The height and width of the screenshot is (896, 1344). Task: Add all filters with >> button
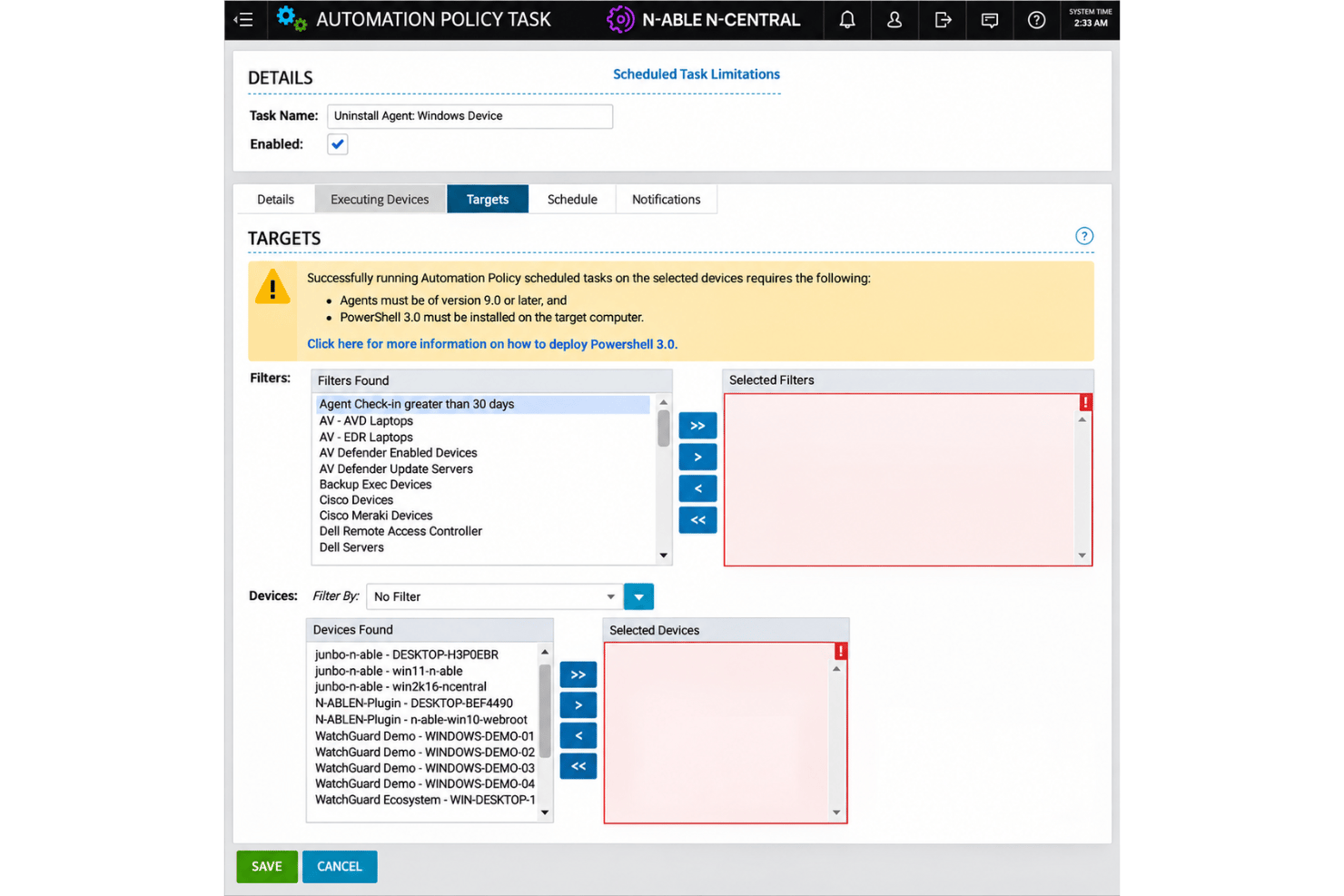pos(697,426)
